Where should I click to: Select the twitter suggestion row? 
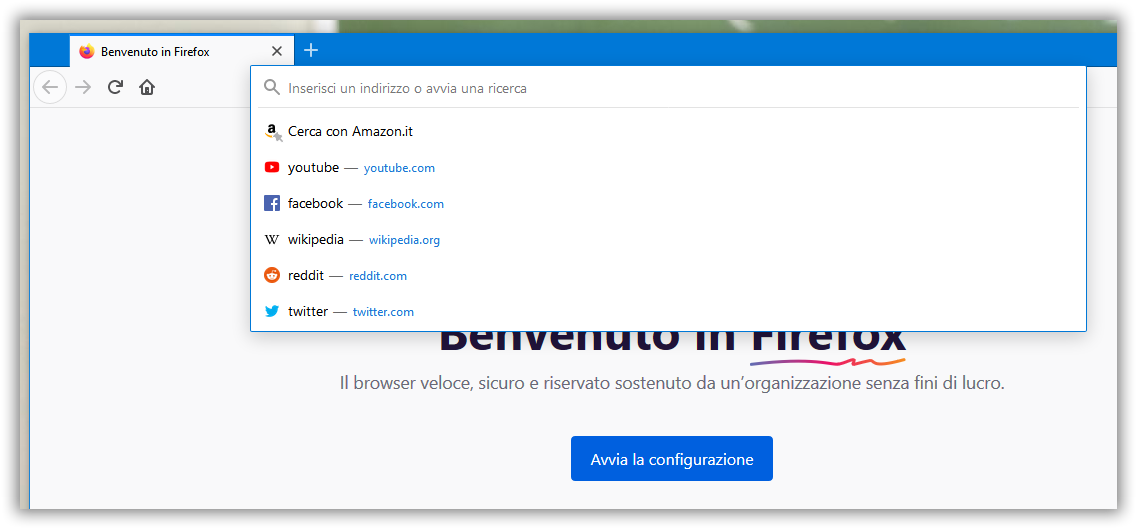point(668,312)
